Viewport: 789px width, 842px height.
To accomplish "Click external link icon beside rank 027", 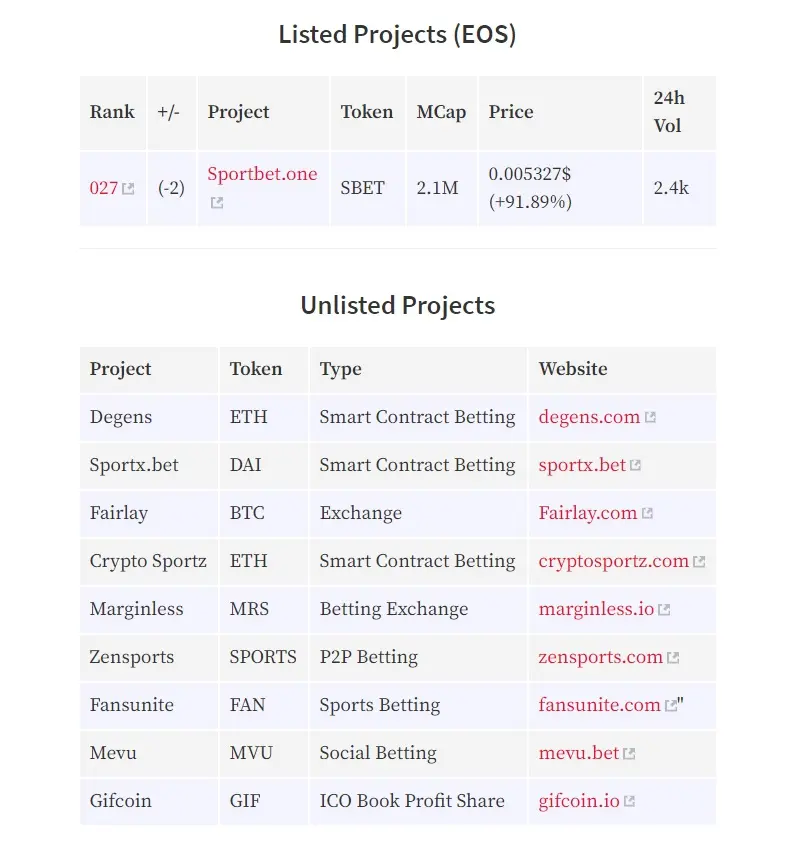I will tap(128, 188).
